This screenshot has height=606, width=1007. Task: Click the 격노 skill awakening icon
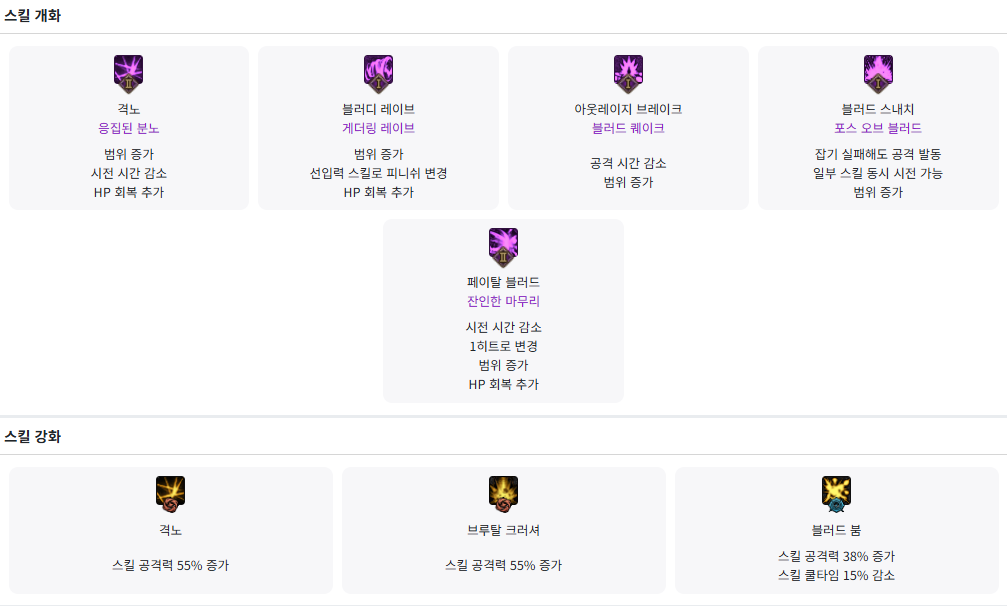click(x=129, y=73)
